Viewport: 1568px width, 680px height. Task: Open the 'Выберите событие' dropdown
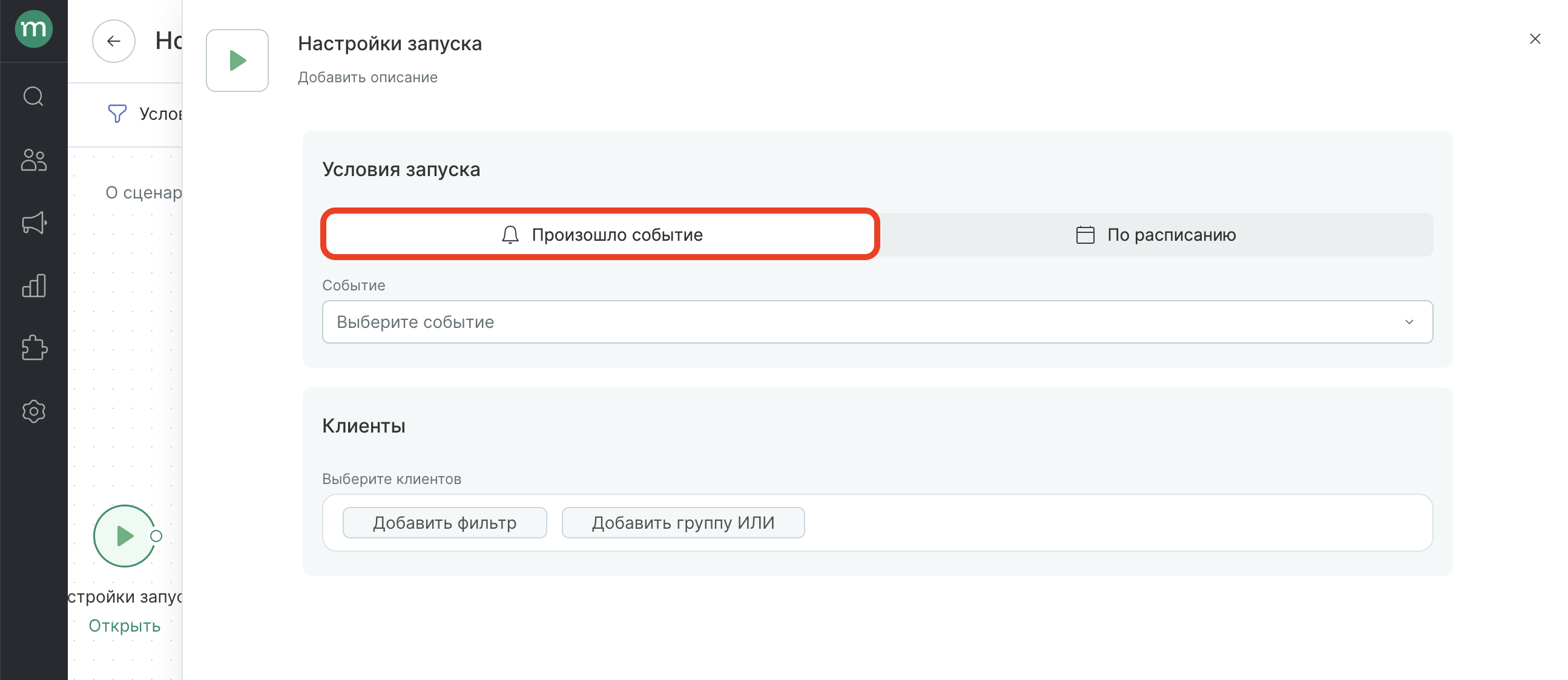(x=877, y=322)
